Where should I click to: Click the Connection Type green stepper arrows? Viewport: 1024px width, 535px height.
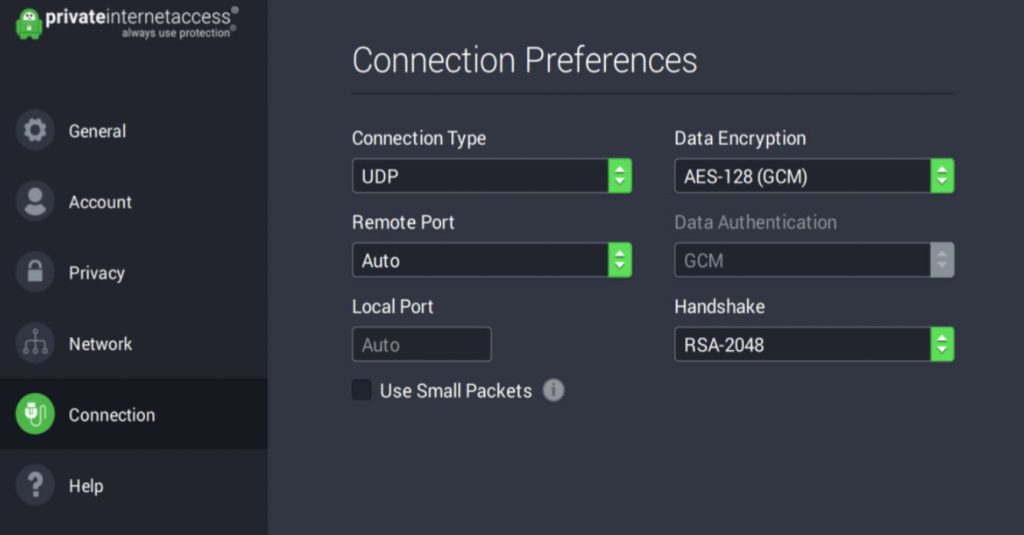click(x=620, y=176)
